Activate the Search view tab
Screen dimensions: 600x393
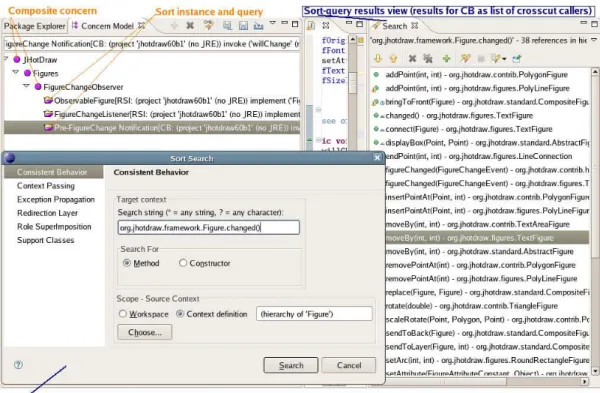[395, 26]
